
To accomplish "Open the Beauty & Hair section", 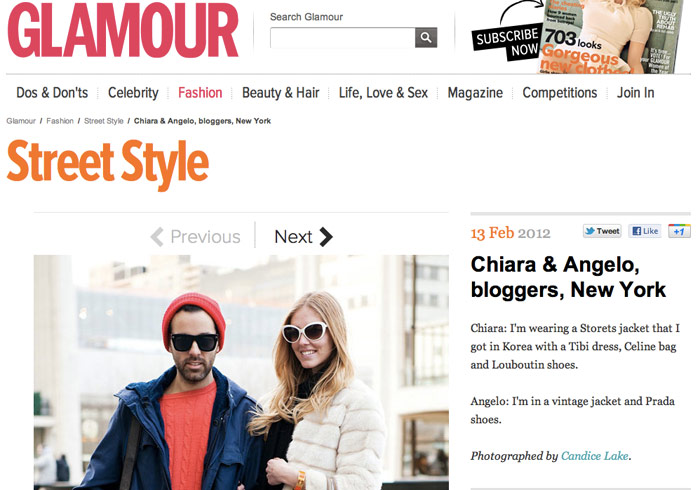I will point(280,93).
